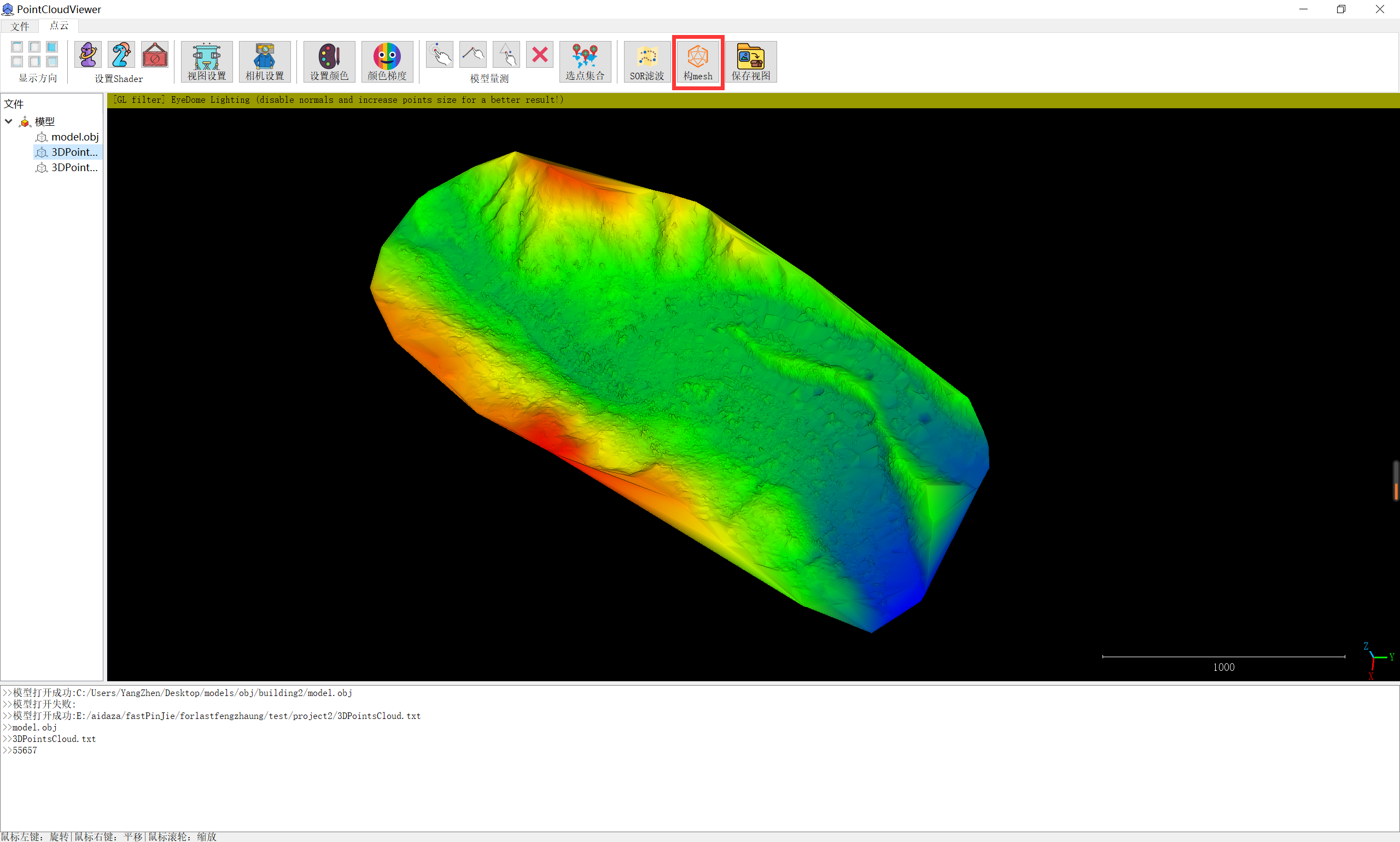
Task: Switch to the 文件 tab
Action: click(x=19, y=26)
